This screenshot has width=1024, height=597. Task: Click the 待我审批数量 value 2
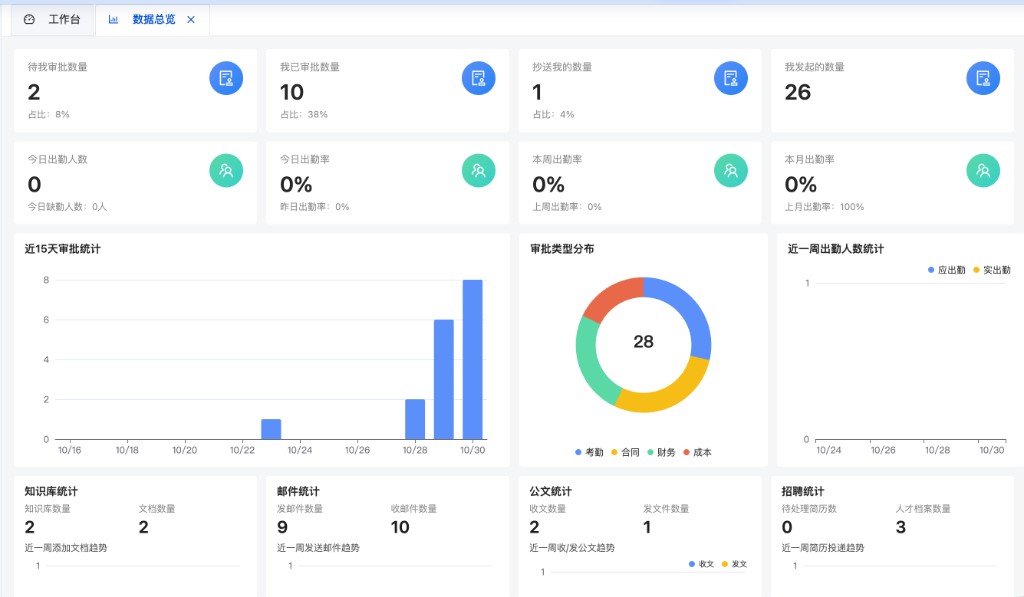34,92
